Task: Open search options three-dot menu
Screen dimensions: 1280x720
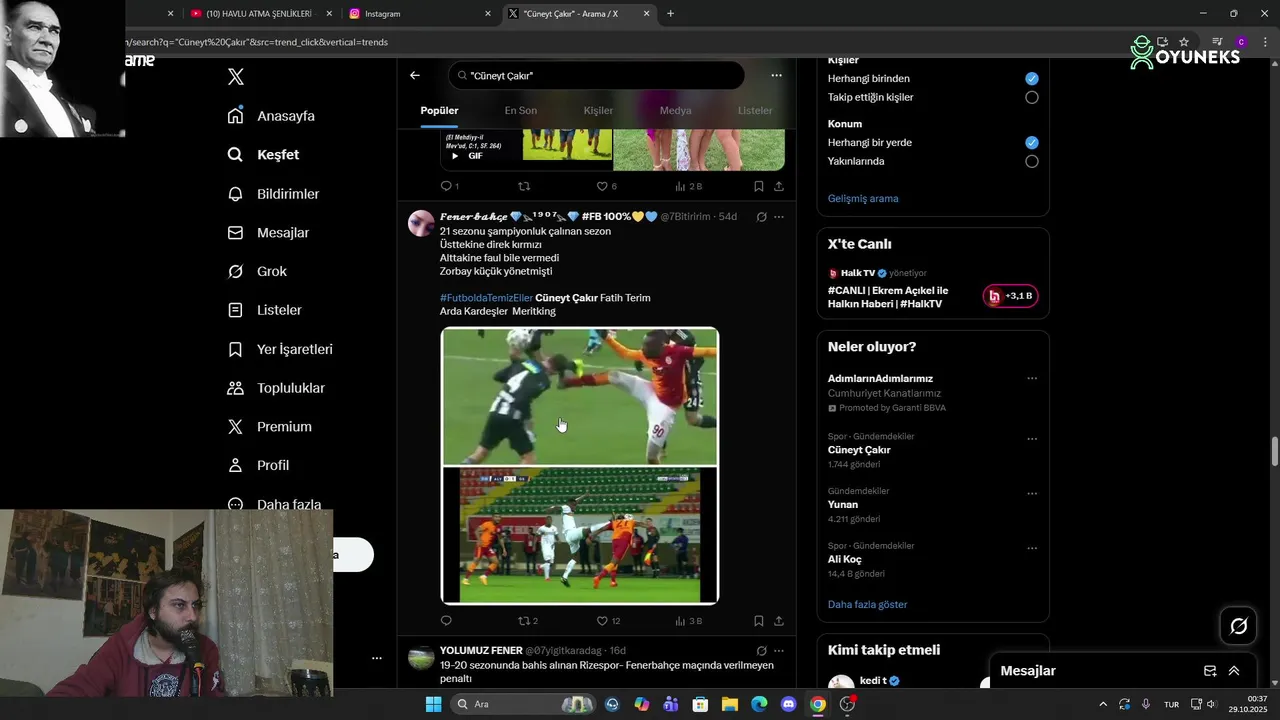Action: (x=776, y=75)
